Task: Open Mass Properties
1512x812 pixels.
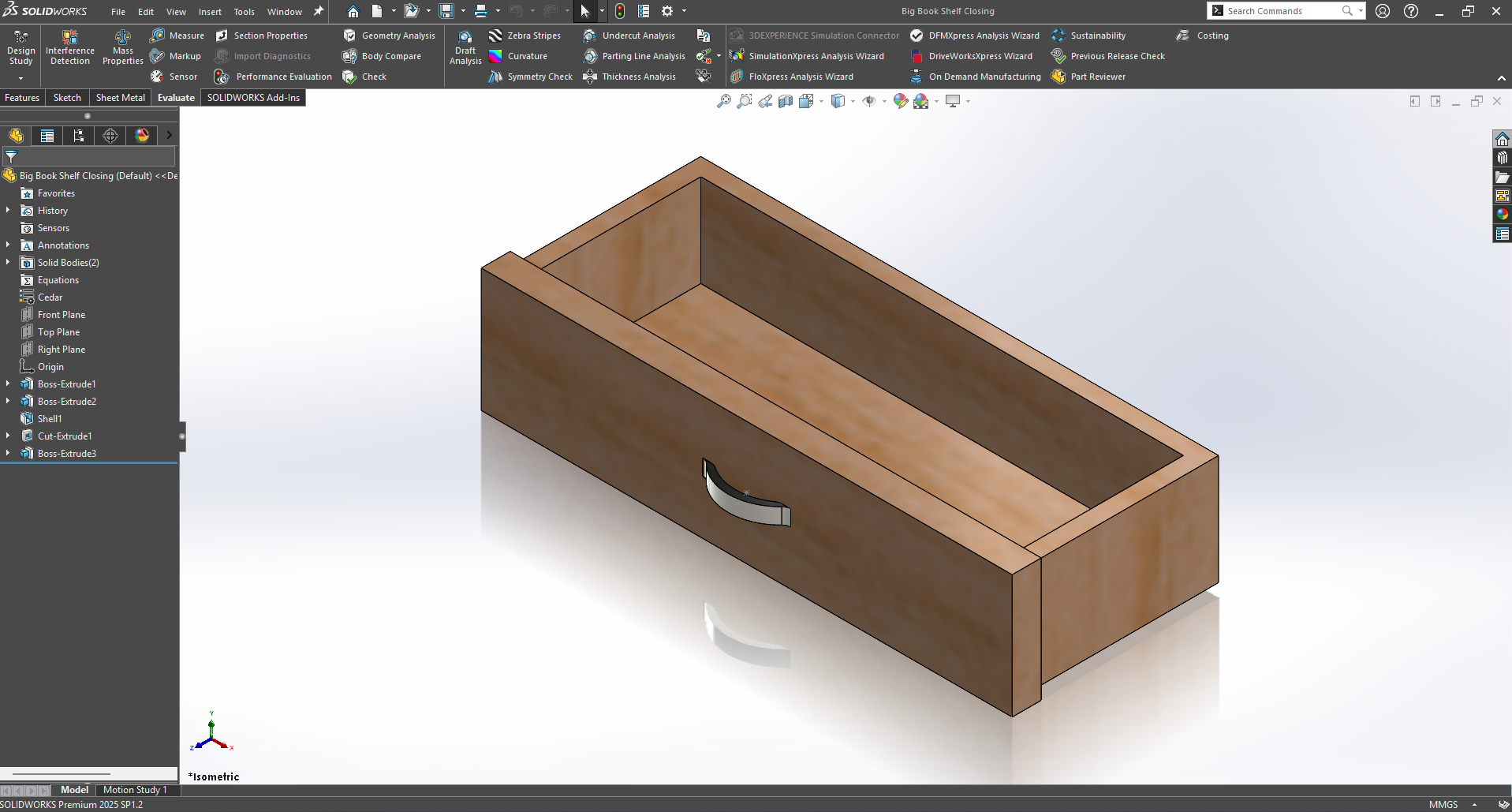Action: pos(122,47)
